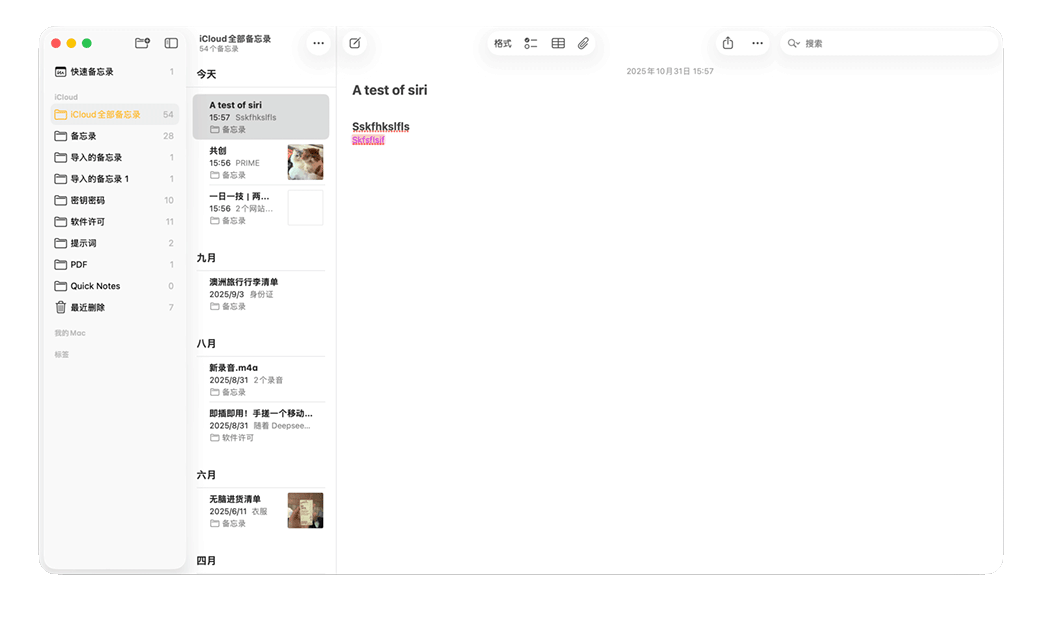Select 快速备忘录 in the sidebar
The height and width of the screenshot is (624, 1040).
(92, 72)
